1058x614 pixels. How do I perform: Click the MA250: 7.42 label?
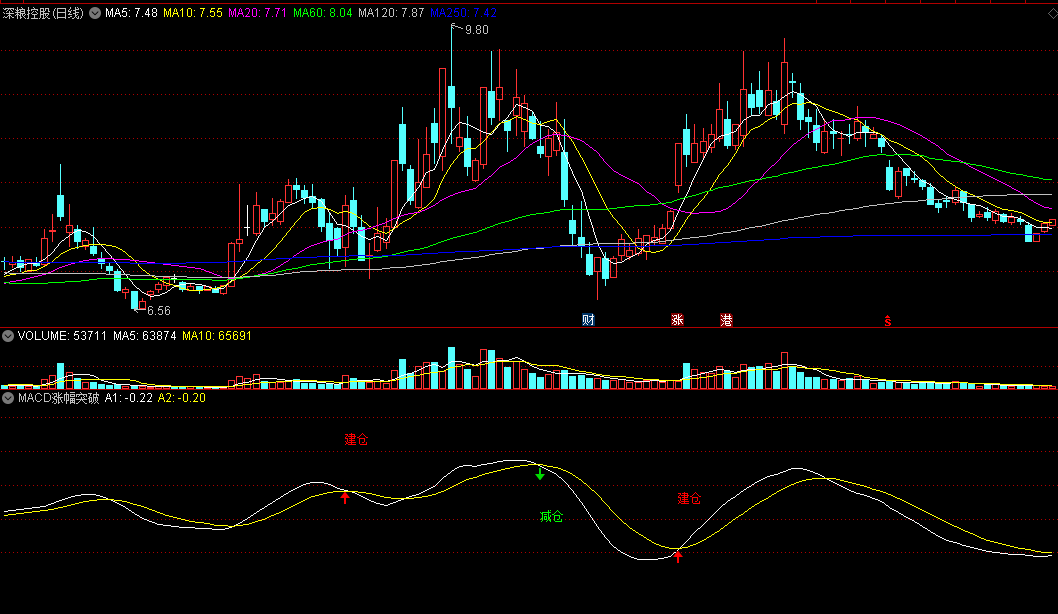click(x=464, y=13)
